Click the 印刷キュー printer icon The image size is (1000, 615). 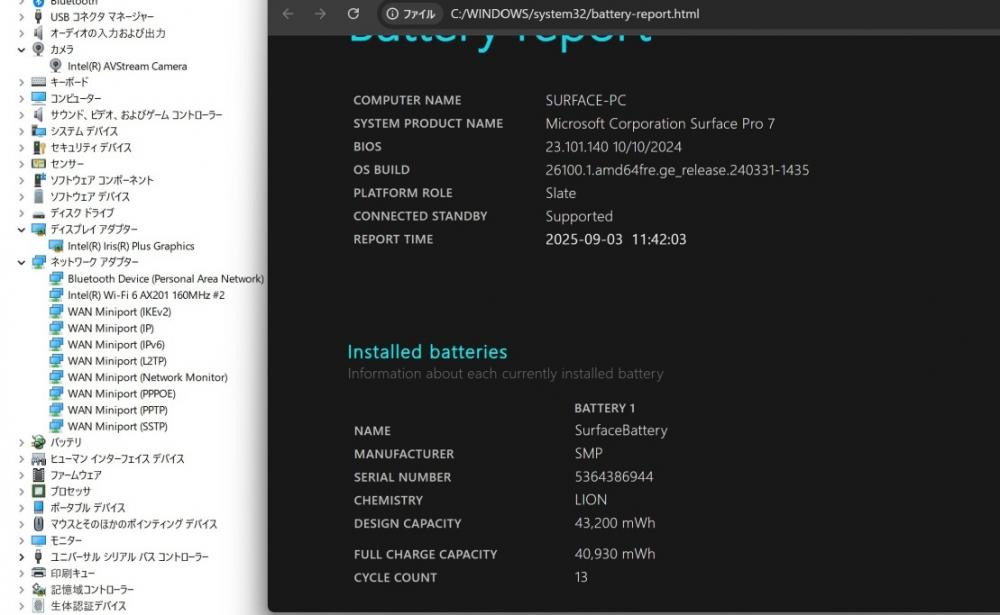click(x=38, y=573)
